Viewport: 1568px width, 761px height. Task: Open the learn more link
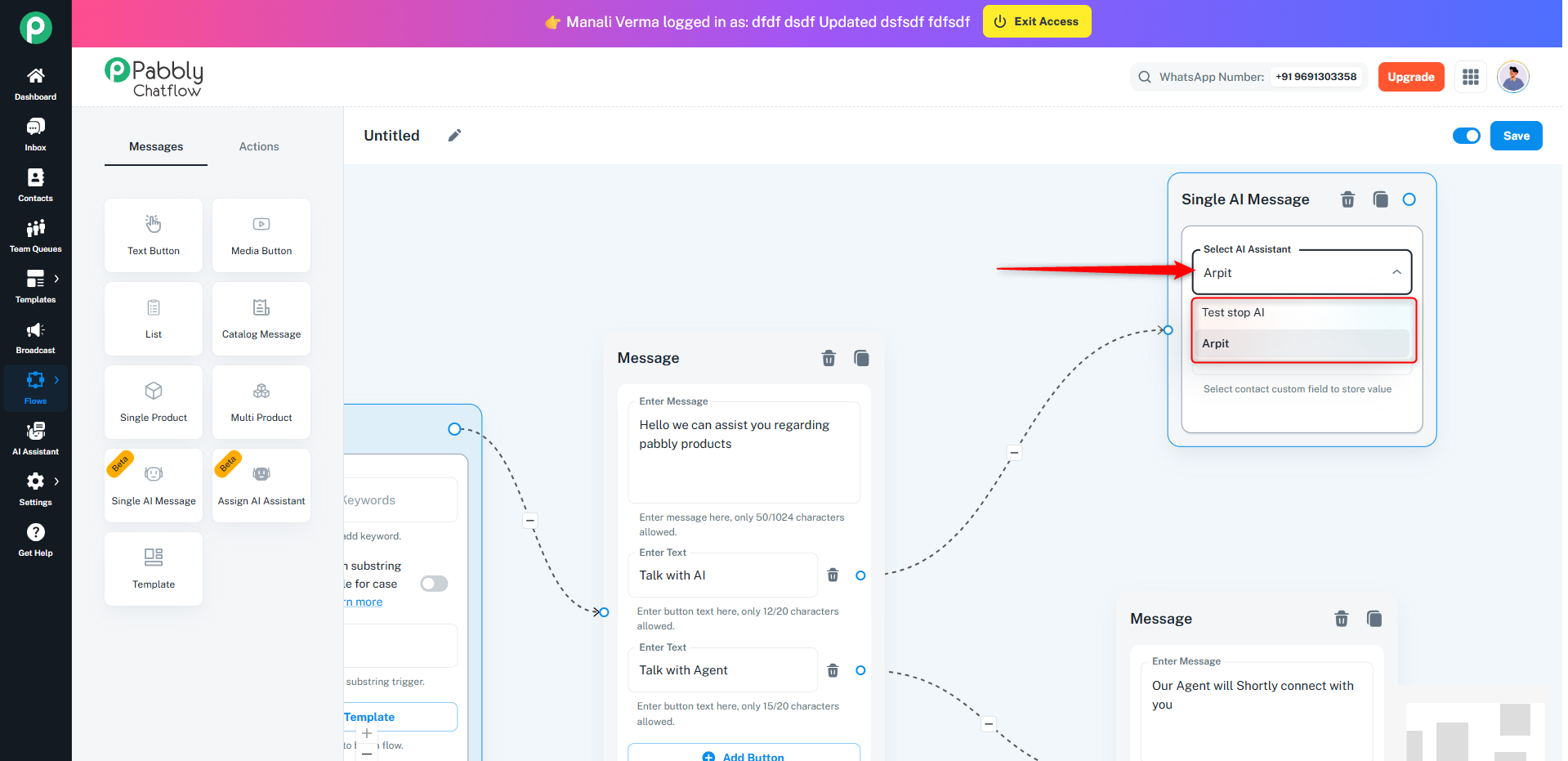[x=363, y=602]
